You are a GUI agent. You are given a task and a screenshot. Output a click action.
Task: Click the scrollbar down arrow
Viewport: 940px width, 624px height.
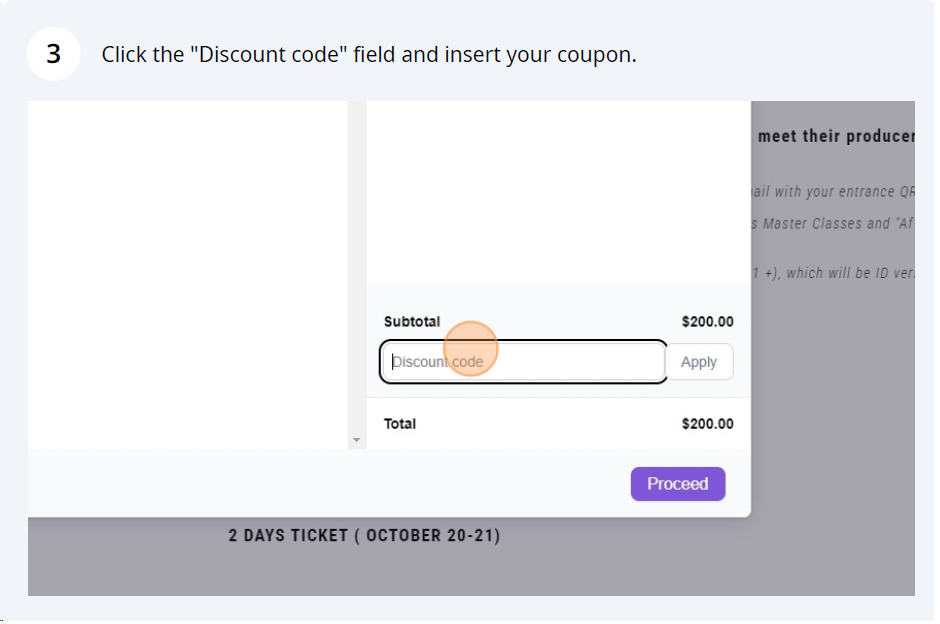click(356, 440)
